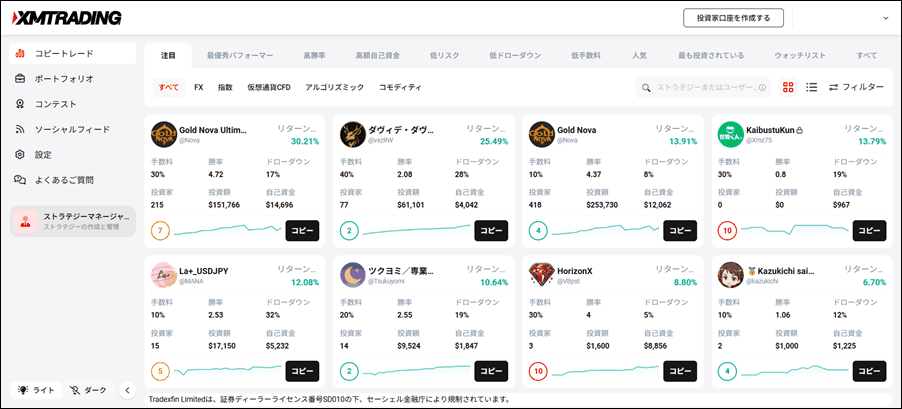This screenshot has height=409, width=902.
Task: Click the よくあるご質問 chat icon
Action: tap(20, 180)
